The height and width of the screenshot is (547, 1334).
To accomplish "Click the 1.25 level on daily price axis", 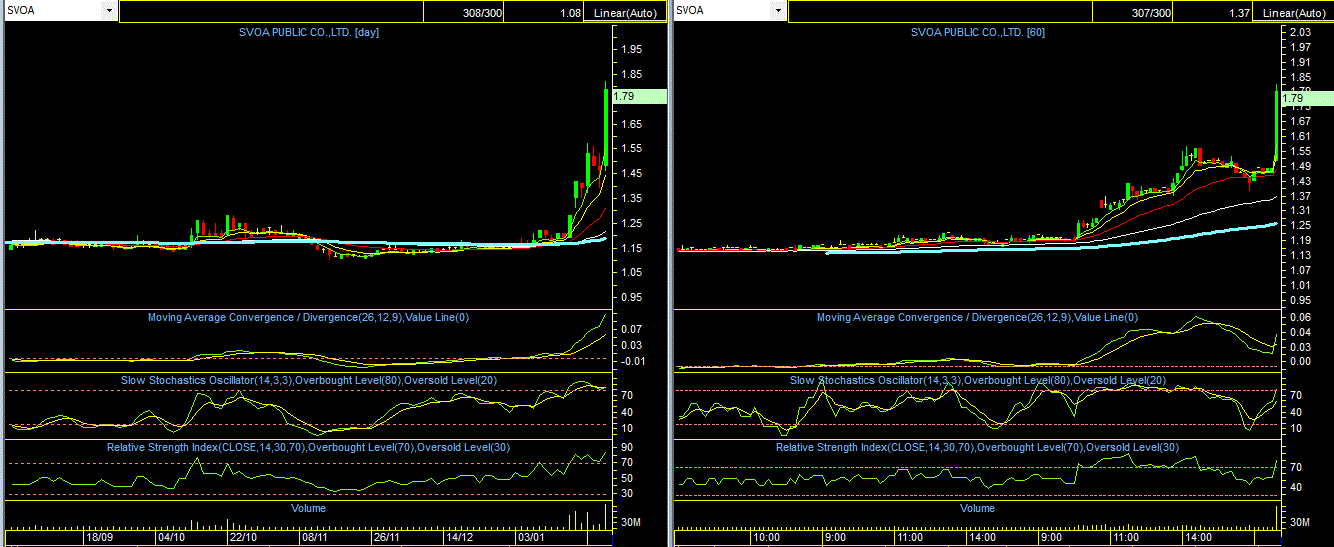I will tap(631, 223).
